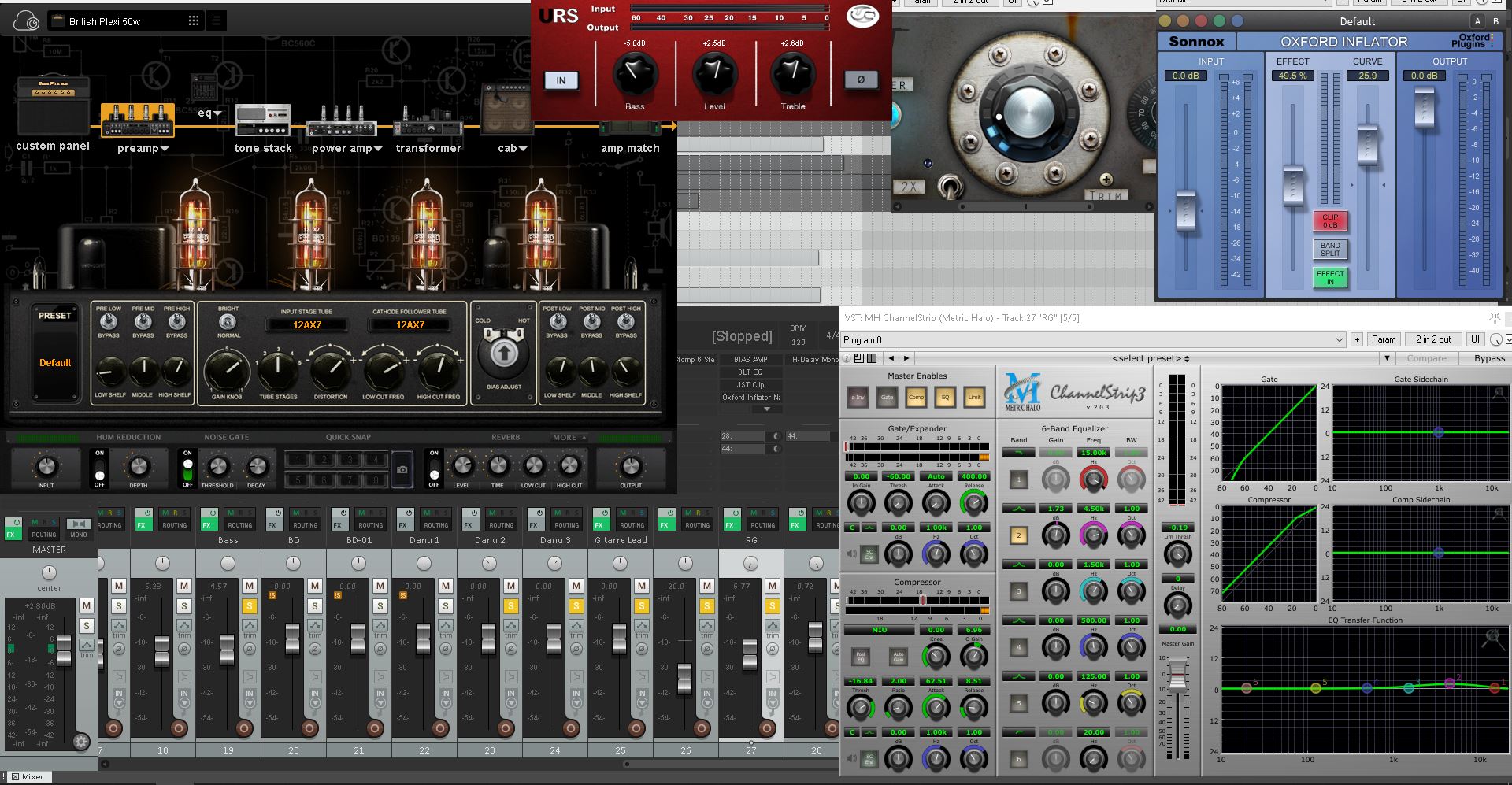This screenshot has height=785, width=1512.
Task: Click the Quick Snap camera icon
Action: pos(402,469)
